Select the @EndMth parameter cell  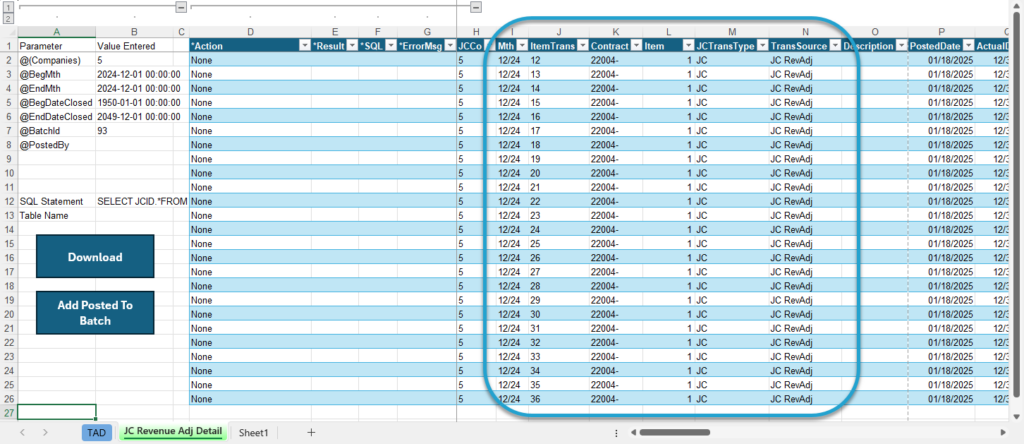click(57, 88)
